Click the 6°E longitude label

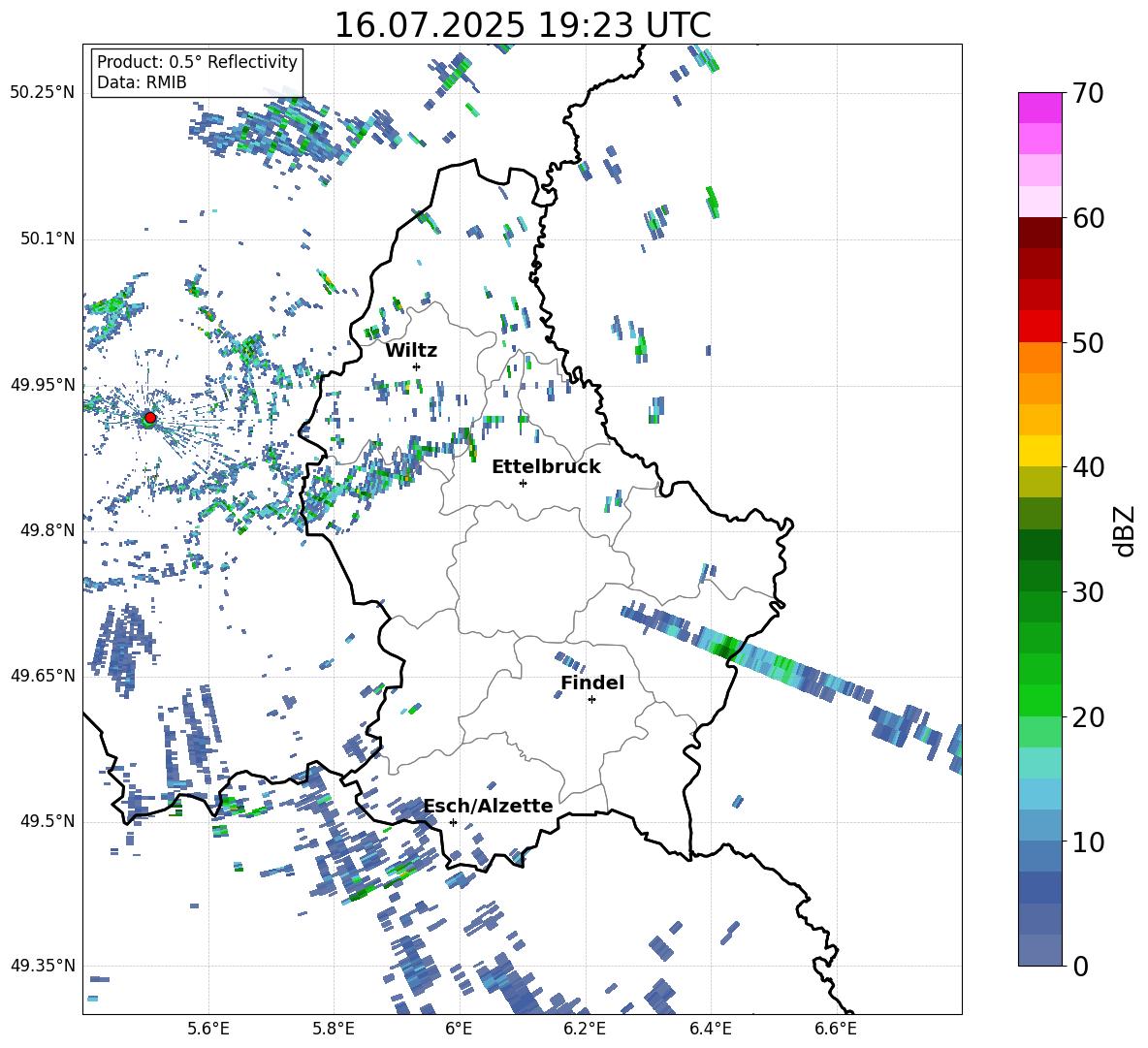459,1030
